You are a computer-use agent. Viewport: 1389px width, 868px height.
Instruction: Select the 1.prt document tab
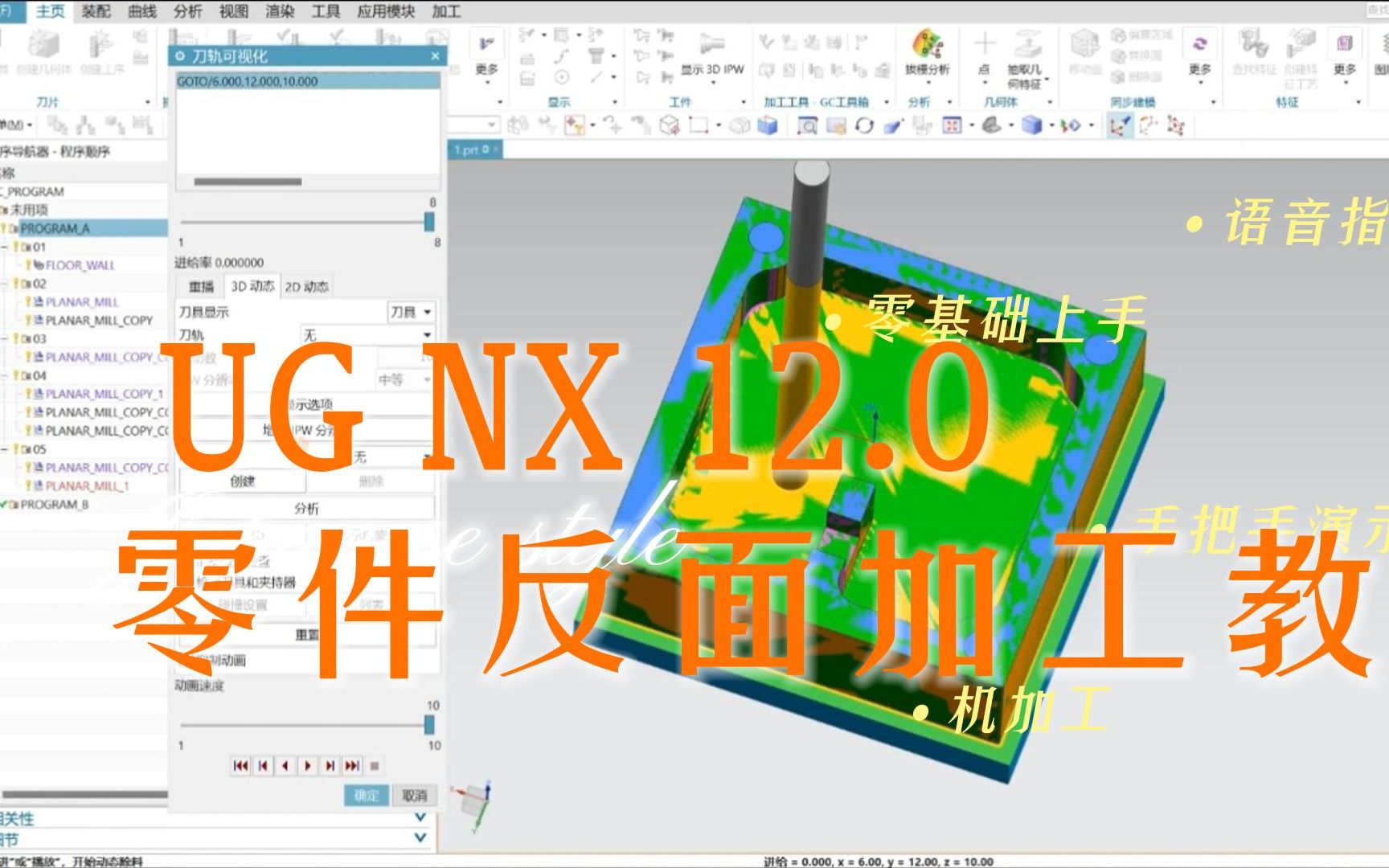tap(476, 149)
